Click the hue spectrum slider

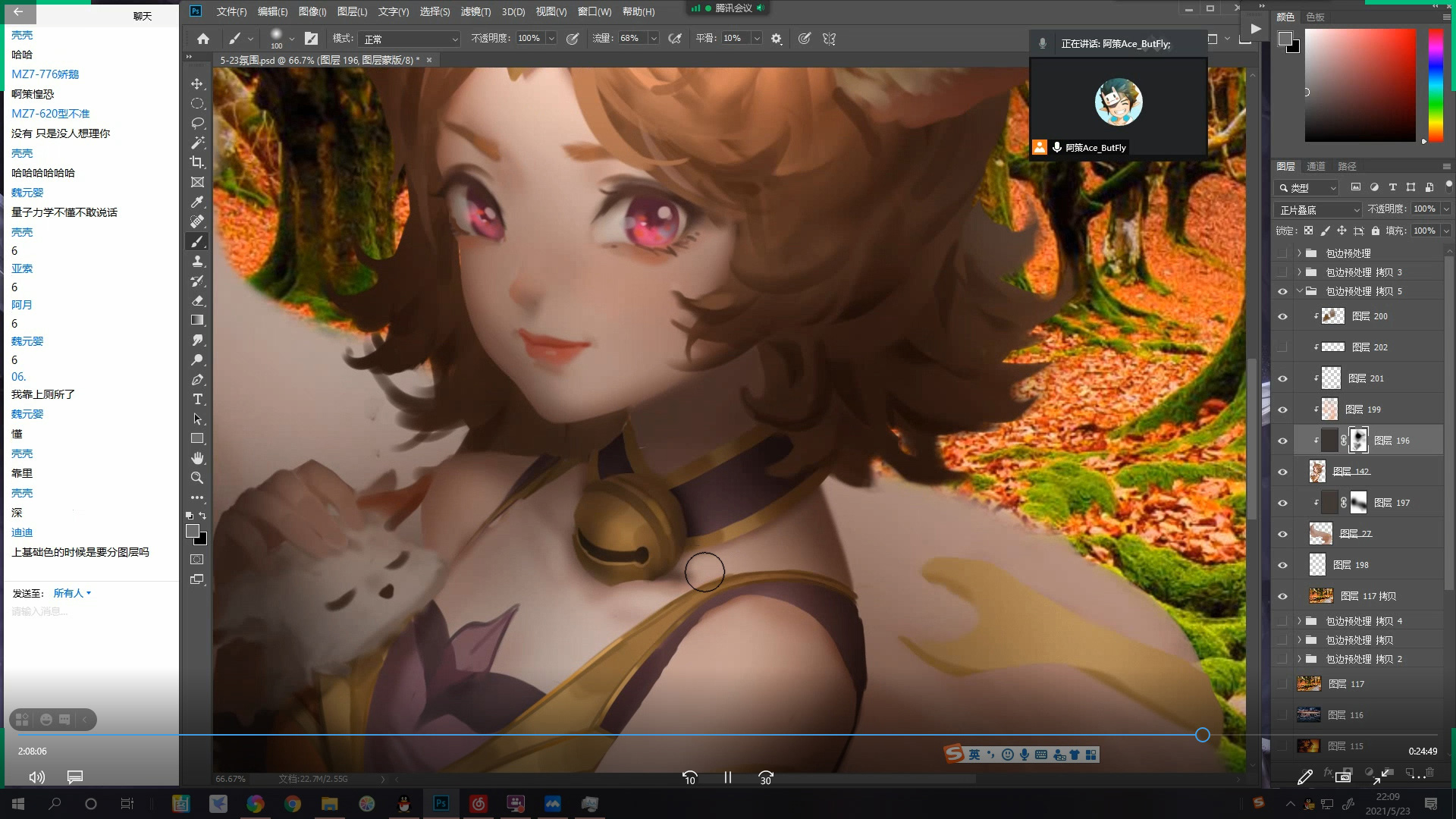pyautogui.click(x=1436, y=85)
